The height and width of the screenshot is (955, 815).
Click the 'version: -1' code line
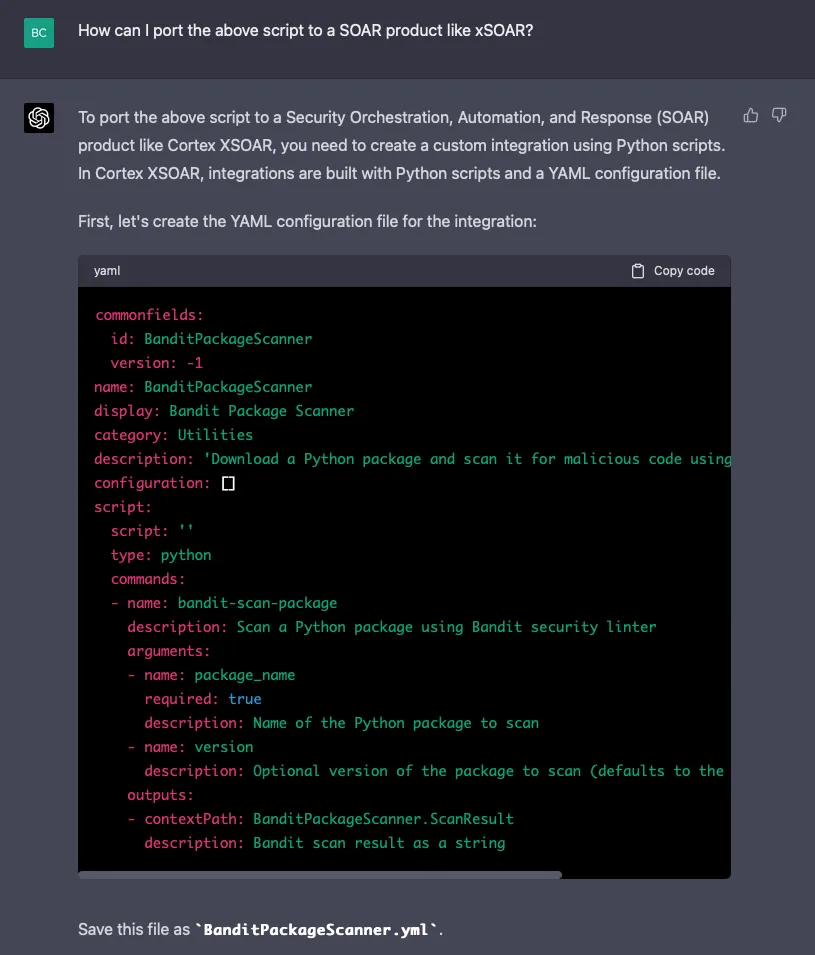(x=157, y=363)
